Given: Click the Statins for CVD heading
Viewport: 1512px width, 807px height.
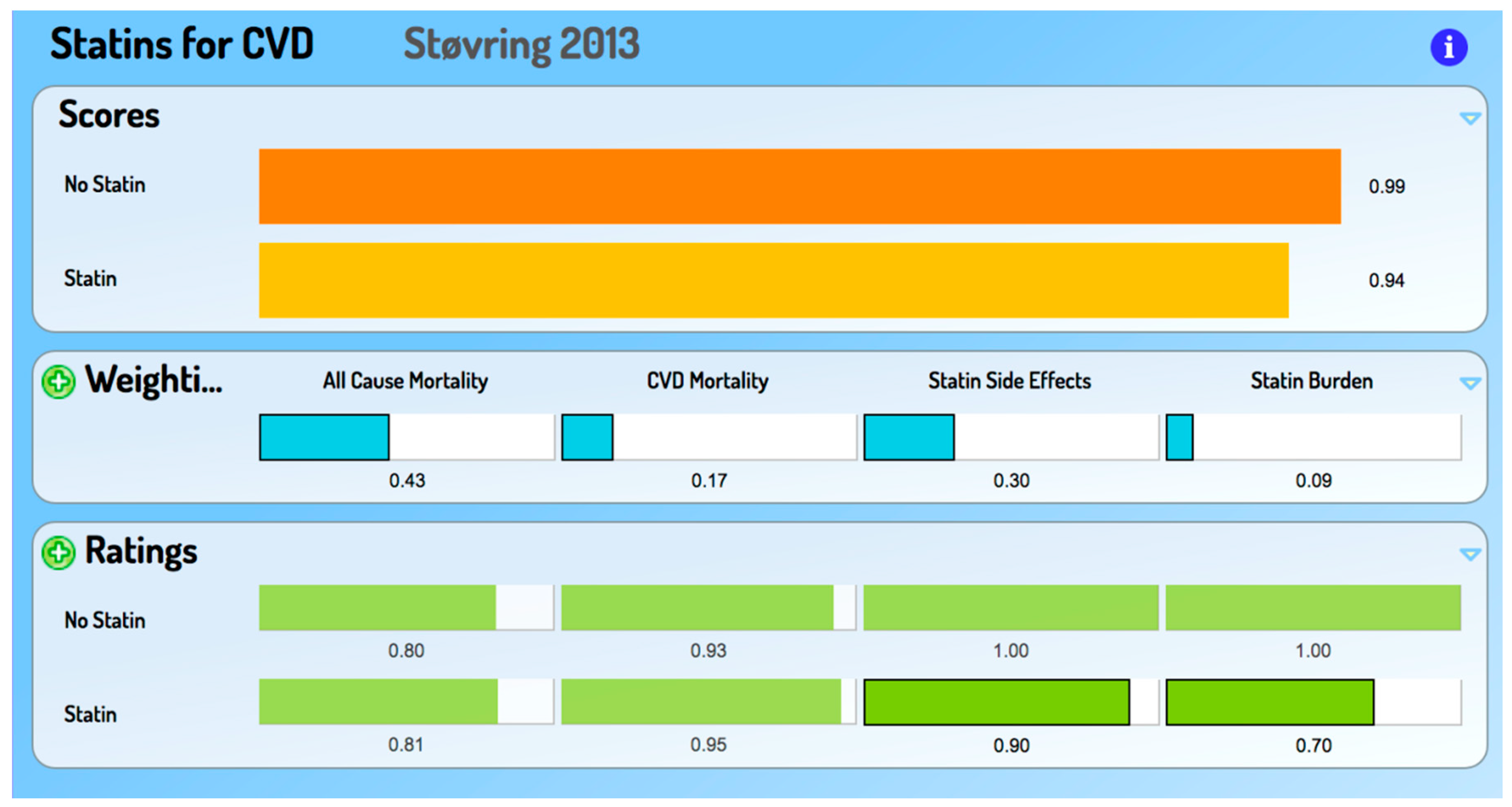Looking at the screenshot, I should [182, 44].
